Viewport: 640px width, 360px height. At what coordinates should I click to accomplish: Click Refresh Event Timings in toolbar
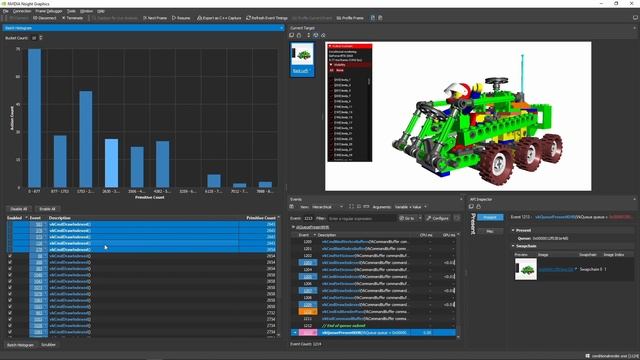tap(267, 18)
